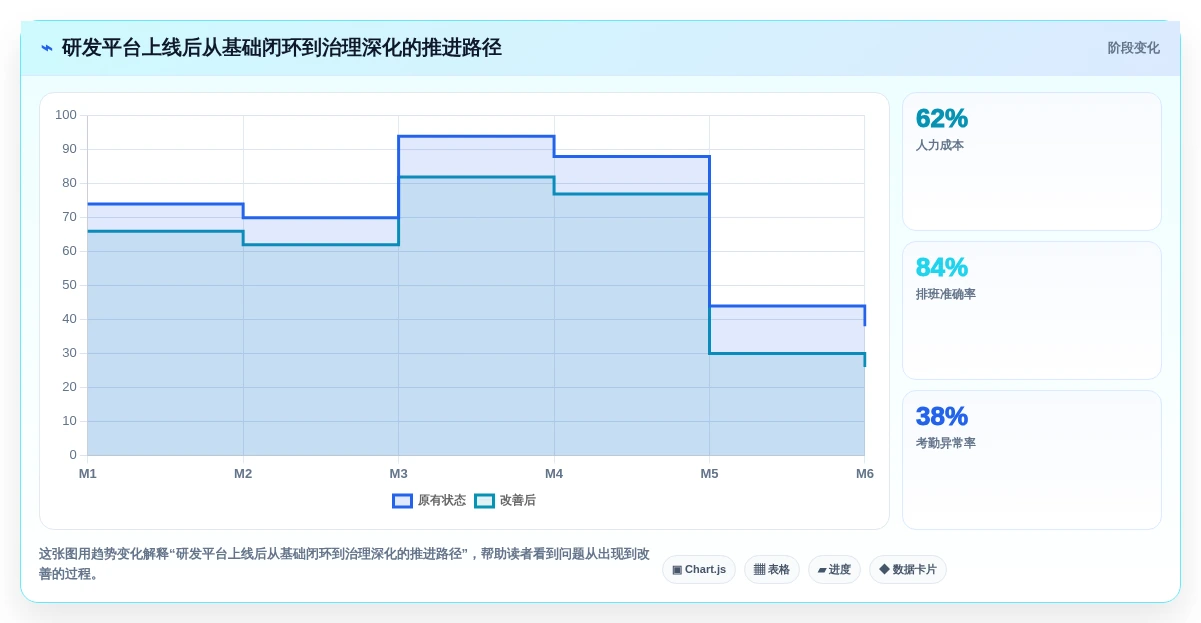Viewport: 1201px width, 623px height.
Task: Open the 62% 人力成本 card
Action: point(1032,162)
